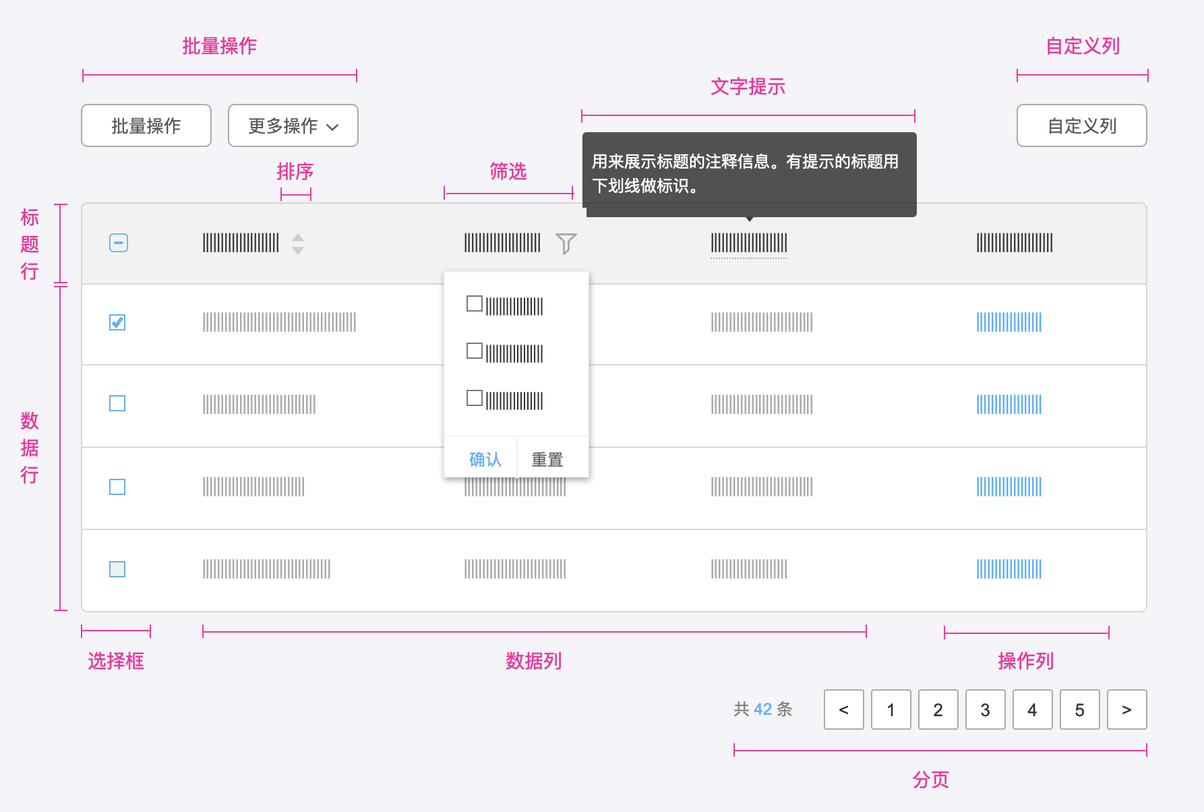Tick the third option in filter popup

tap(475, 399)
